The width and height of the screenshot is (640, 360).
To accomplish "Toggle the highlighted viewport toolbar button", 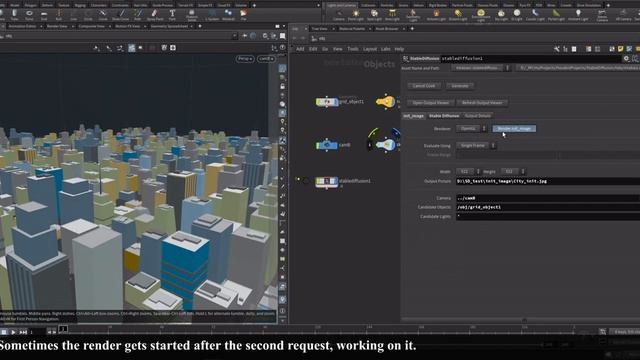I will pyautogui.click(x=131, y=48).
